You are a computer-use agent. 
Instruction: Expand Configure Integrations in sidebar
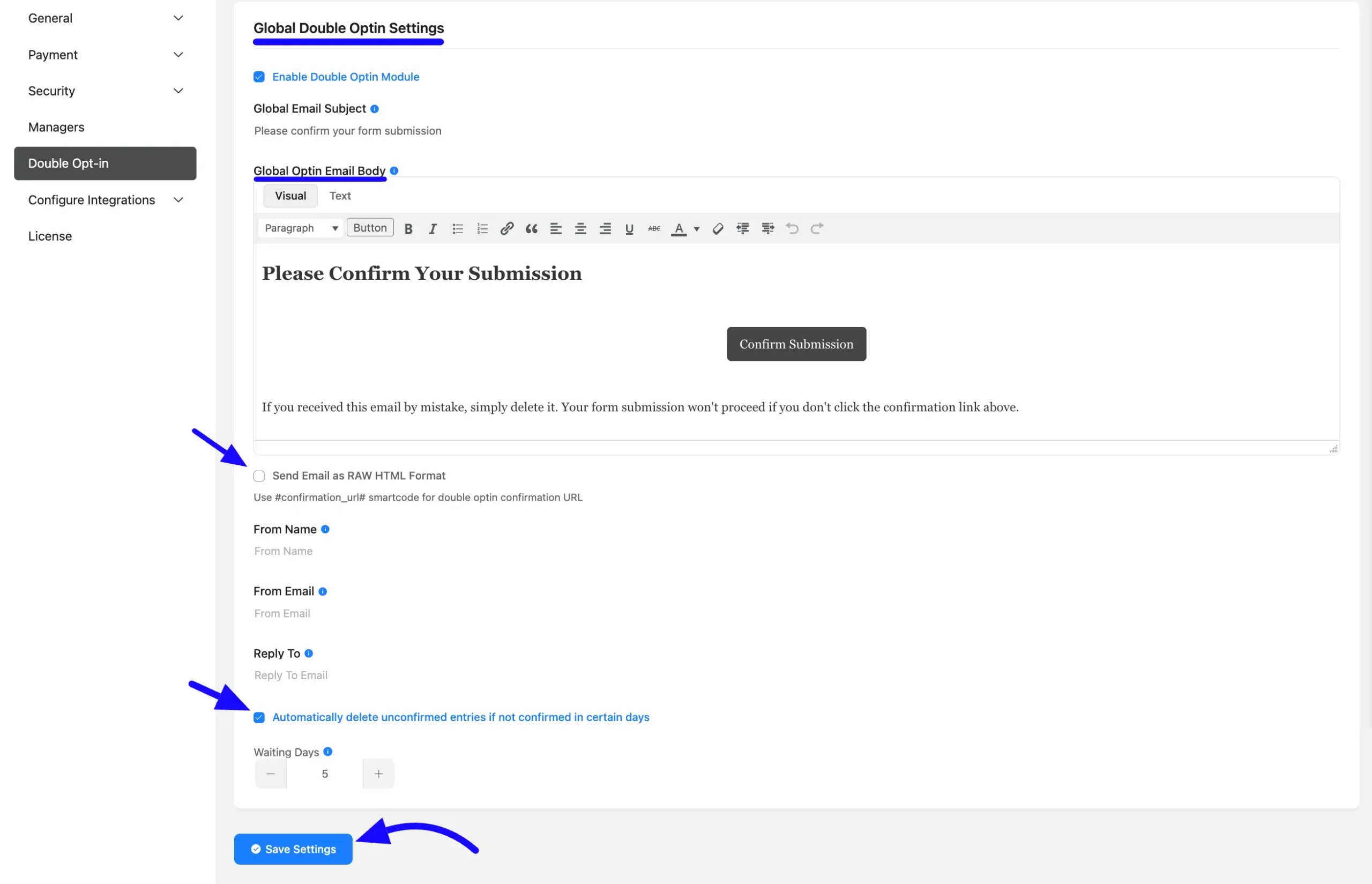tap(106, 200)
